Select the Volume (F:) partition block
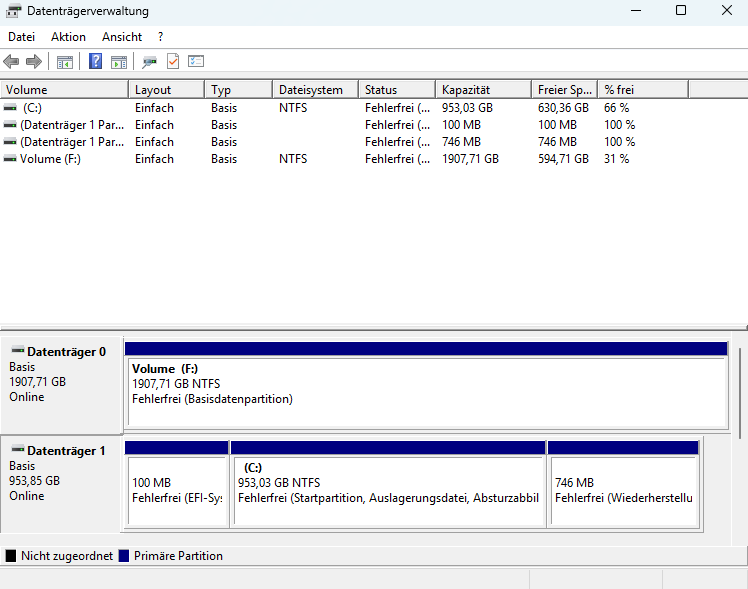The image size is (748, 589). [x=426, y=384]
